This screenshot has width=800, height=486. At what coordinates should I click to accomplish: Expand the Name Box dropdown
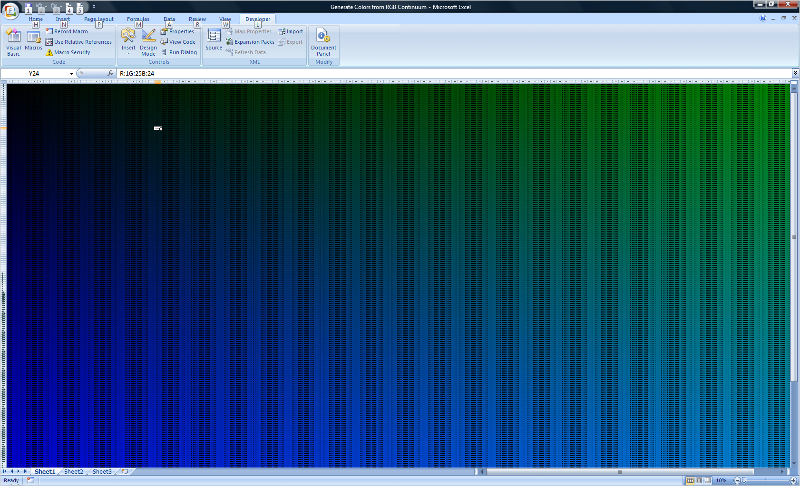pyautogui.click(x=71, y=73)
